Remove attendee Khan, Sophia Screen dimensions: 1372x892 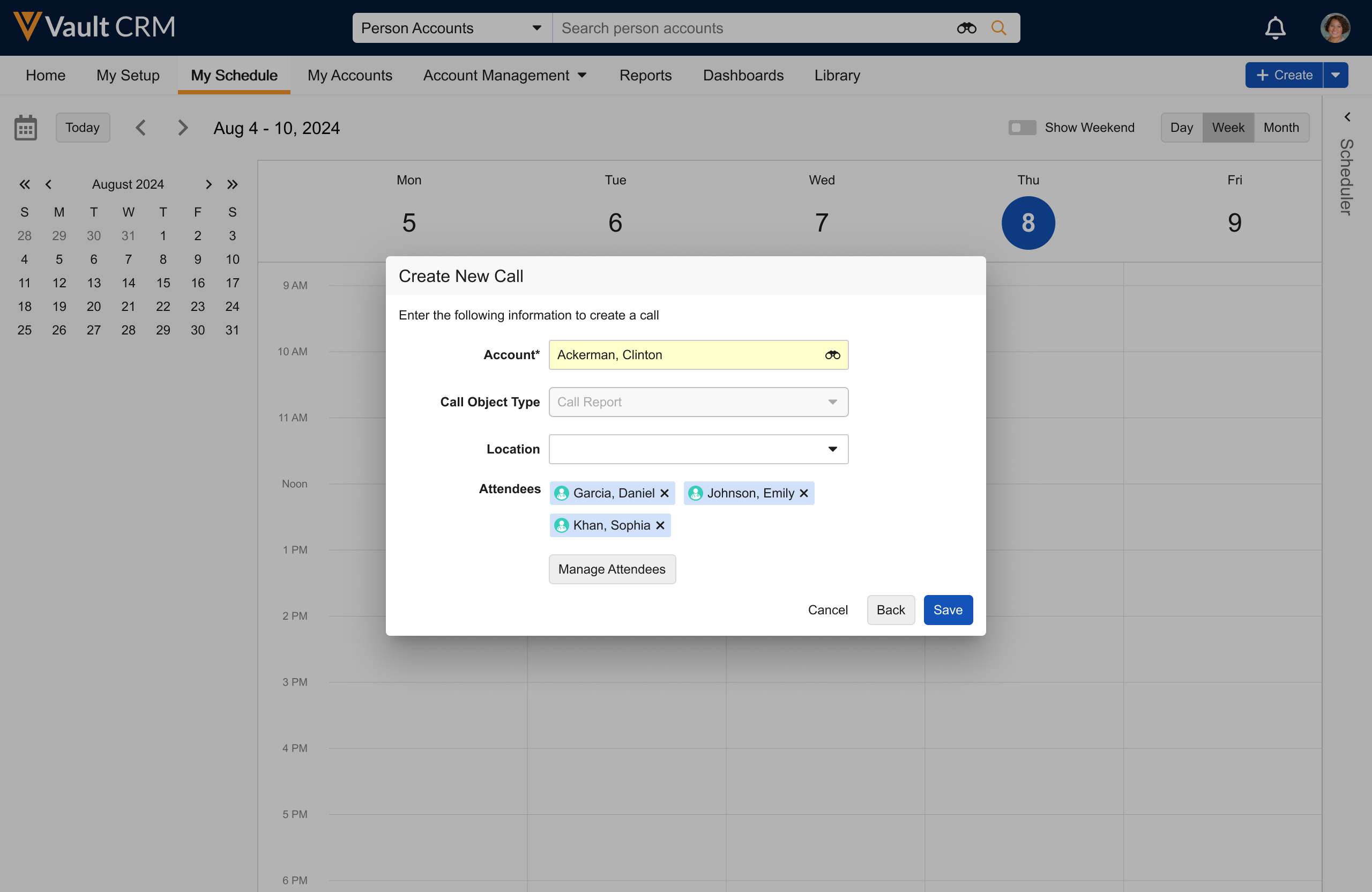coord(660,525)
